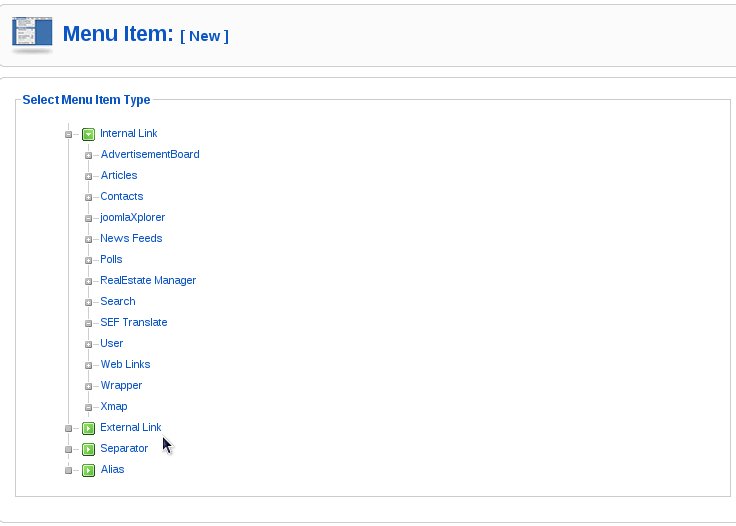This screenshot has height=526, width=736.
Task: Click the green Internal Link arrow icon
Action: pos(88,134)
